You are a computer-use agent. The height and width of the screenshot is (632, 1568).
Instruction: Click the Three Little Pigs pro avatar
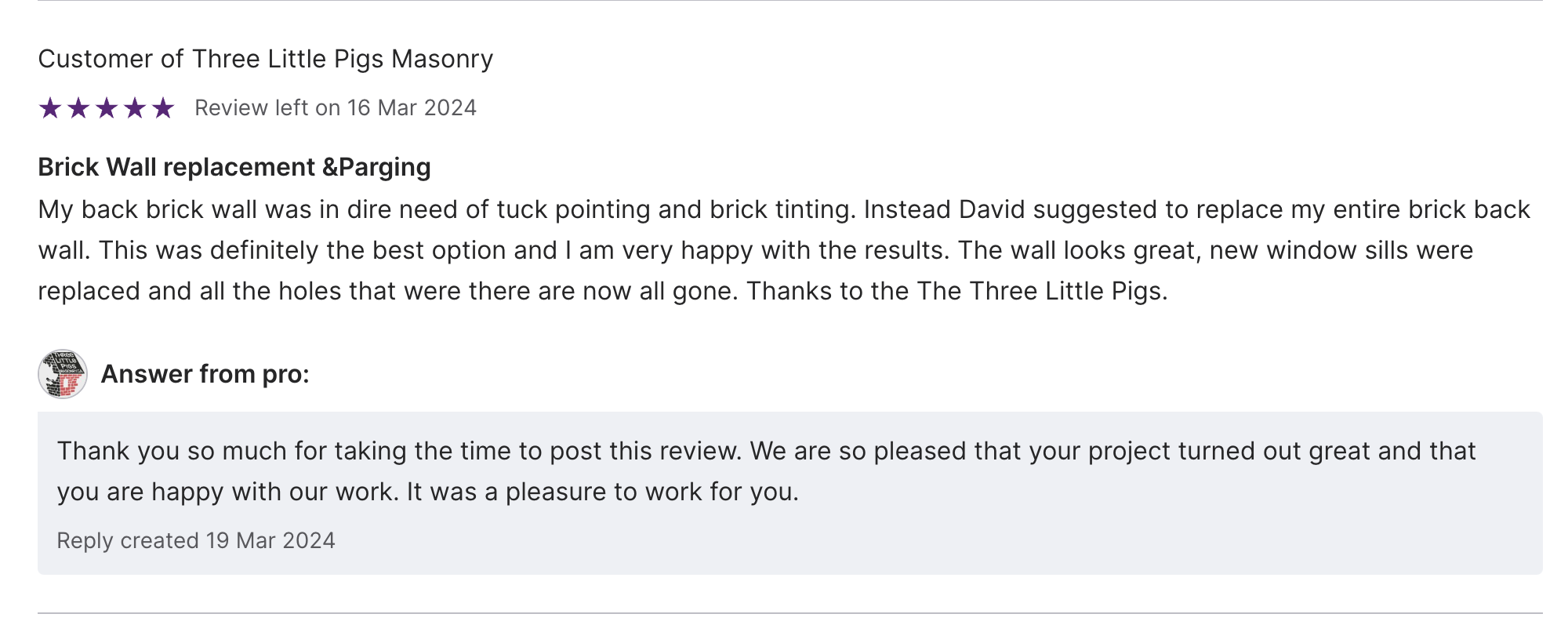[x=63, y=374]
